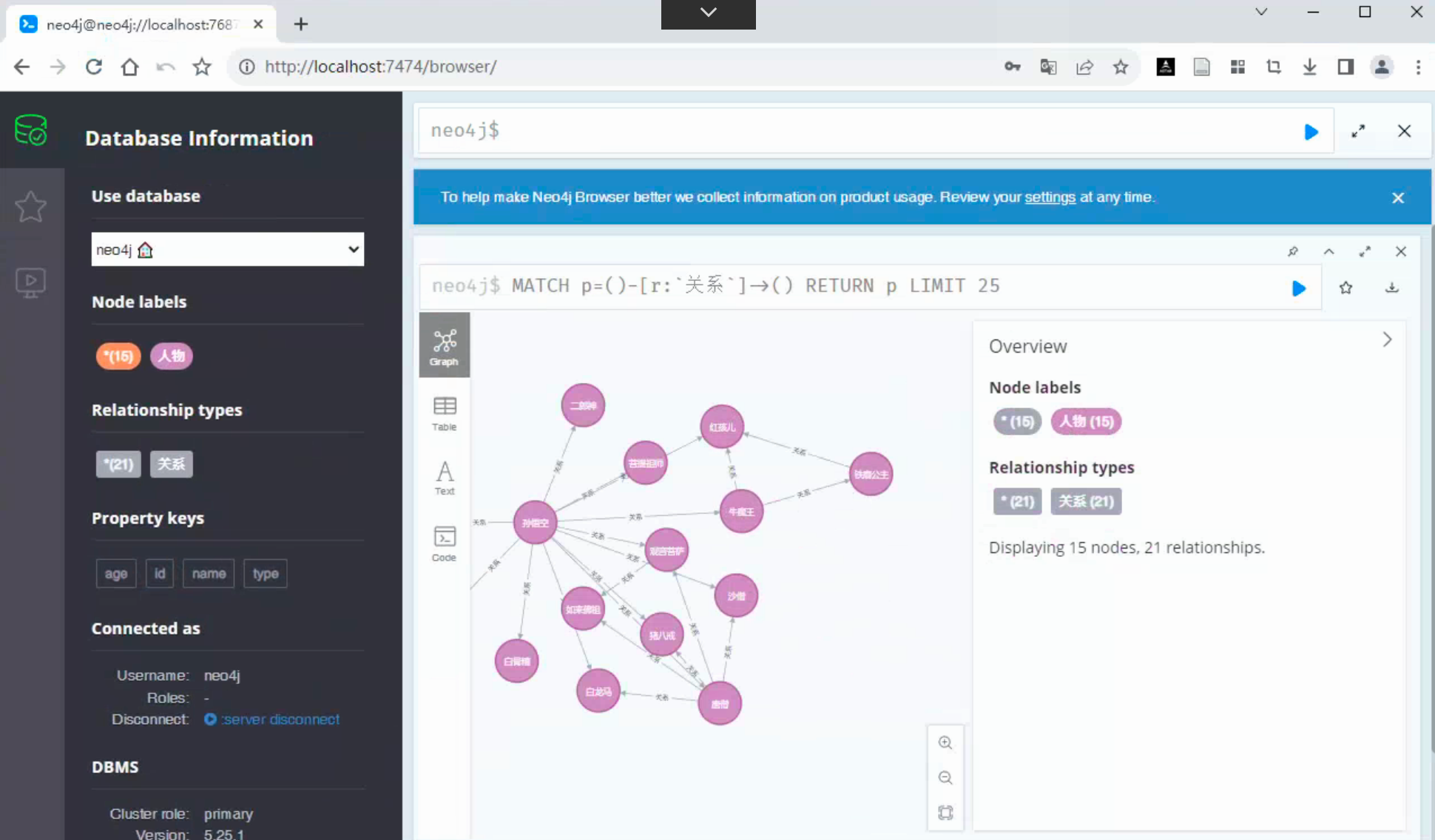Collapse the Overview panel chevron

point(1387,340)
